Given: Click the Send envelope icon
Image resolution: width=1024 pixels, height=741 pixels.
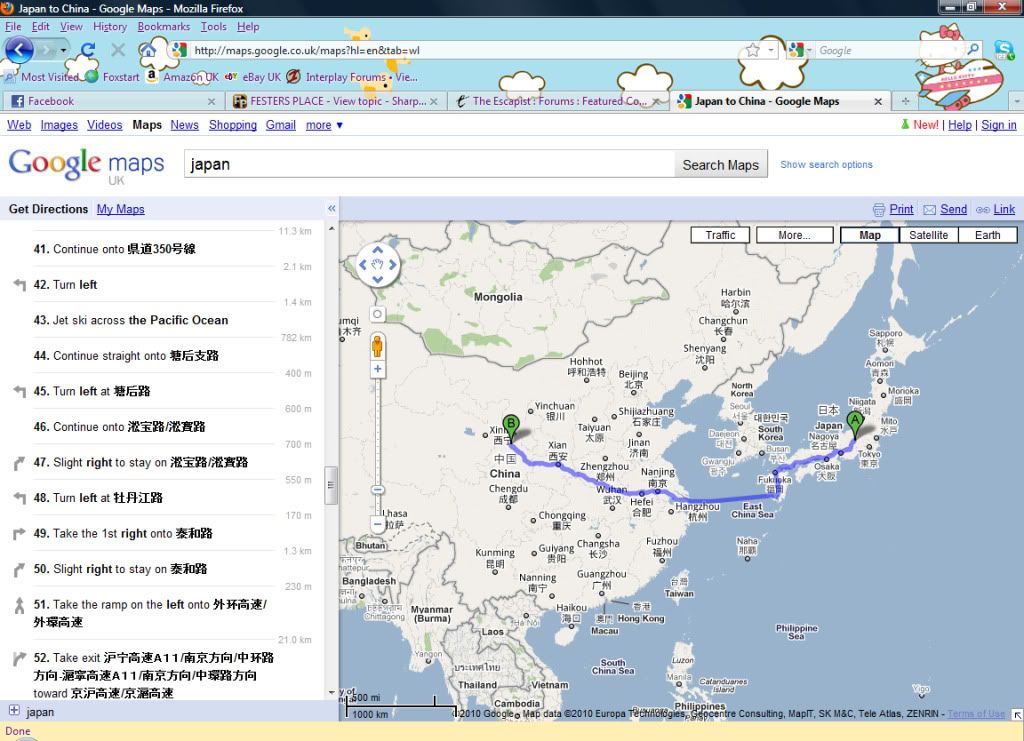Looking at the screenshot, I should [x=929, y=210].
